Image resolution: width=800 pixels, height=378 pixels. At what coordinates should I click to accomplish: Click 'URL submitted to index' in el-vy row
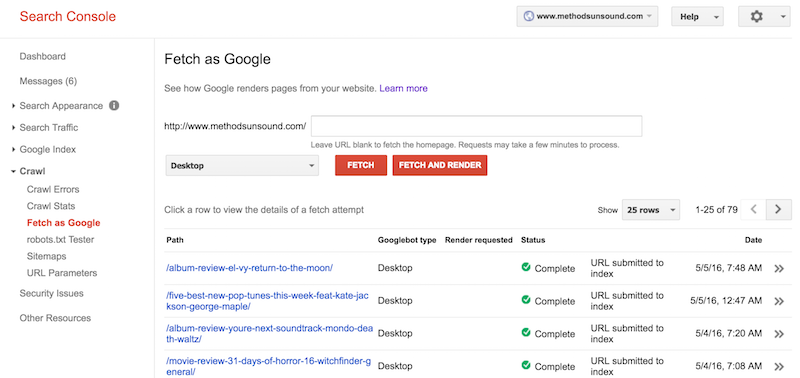[627, 268]
